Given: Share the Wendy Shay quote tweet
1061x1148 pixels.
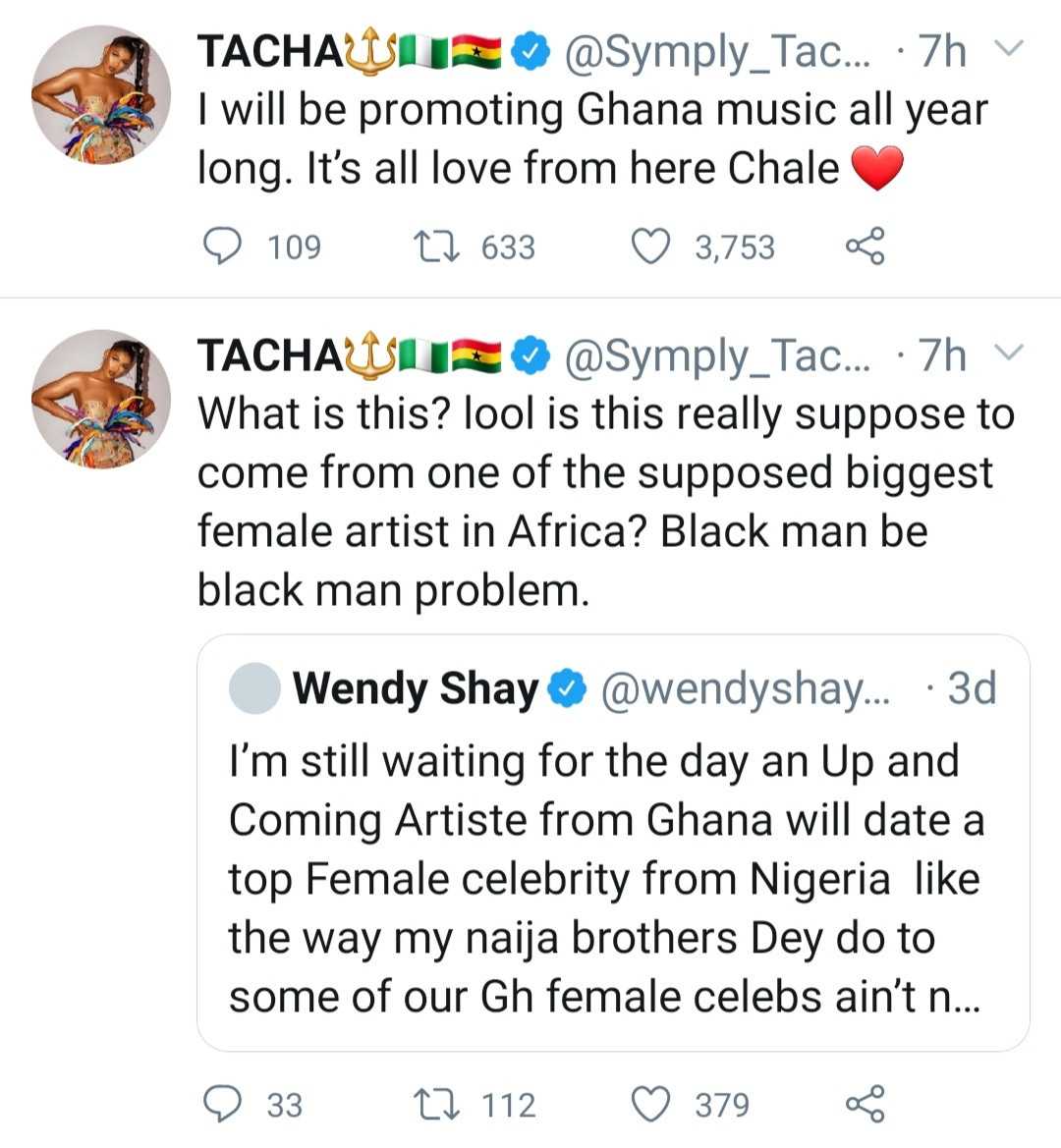Looking at the screenshot, I should pyautogui.click(x=865, y=1104).
